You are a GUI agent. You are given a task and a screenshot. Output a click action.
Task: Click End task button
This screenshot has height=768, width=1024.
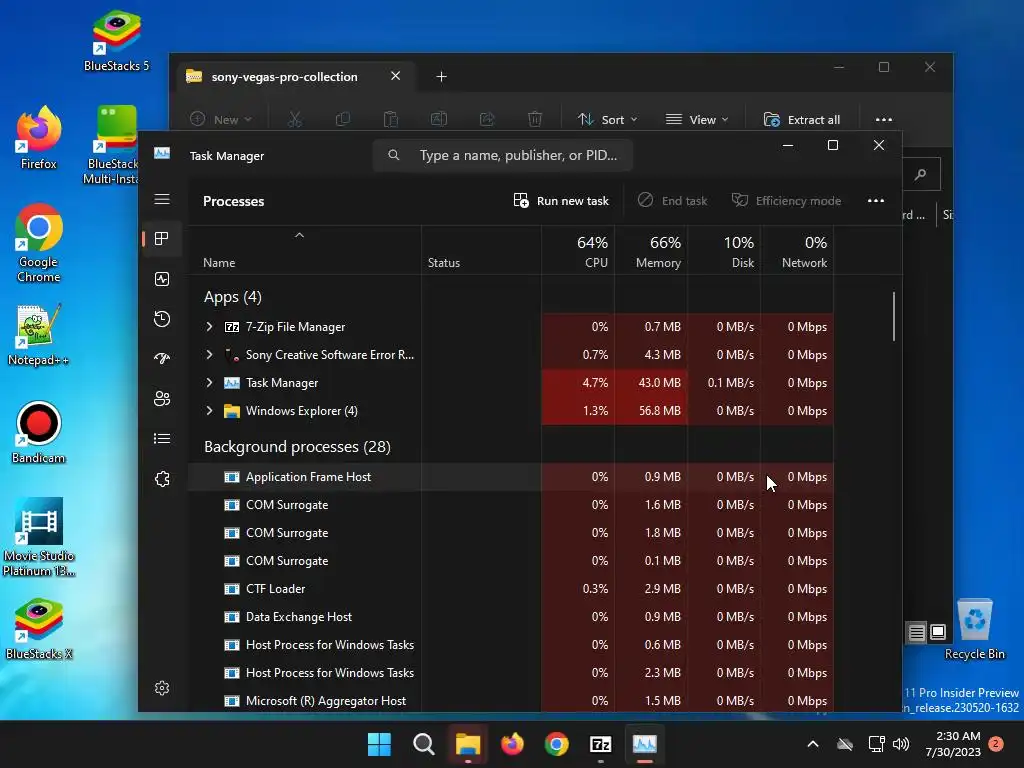coord(673,200)
